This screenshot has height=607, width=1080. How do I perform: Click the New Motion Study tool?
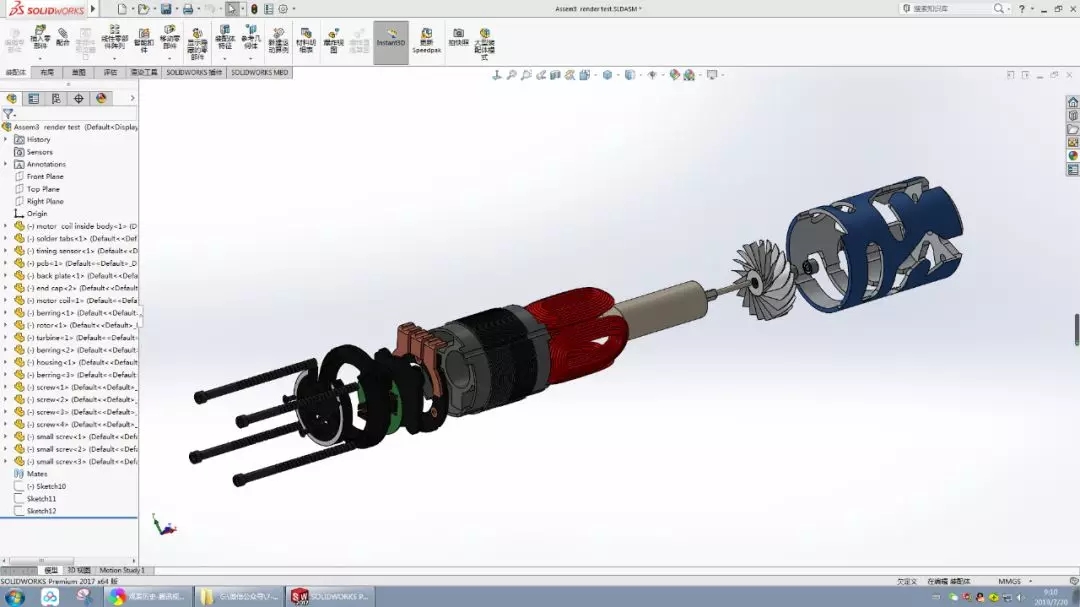click(278, 40)
